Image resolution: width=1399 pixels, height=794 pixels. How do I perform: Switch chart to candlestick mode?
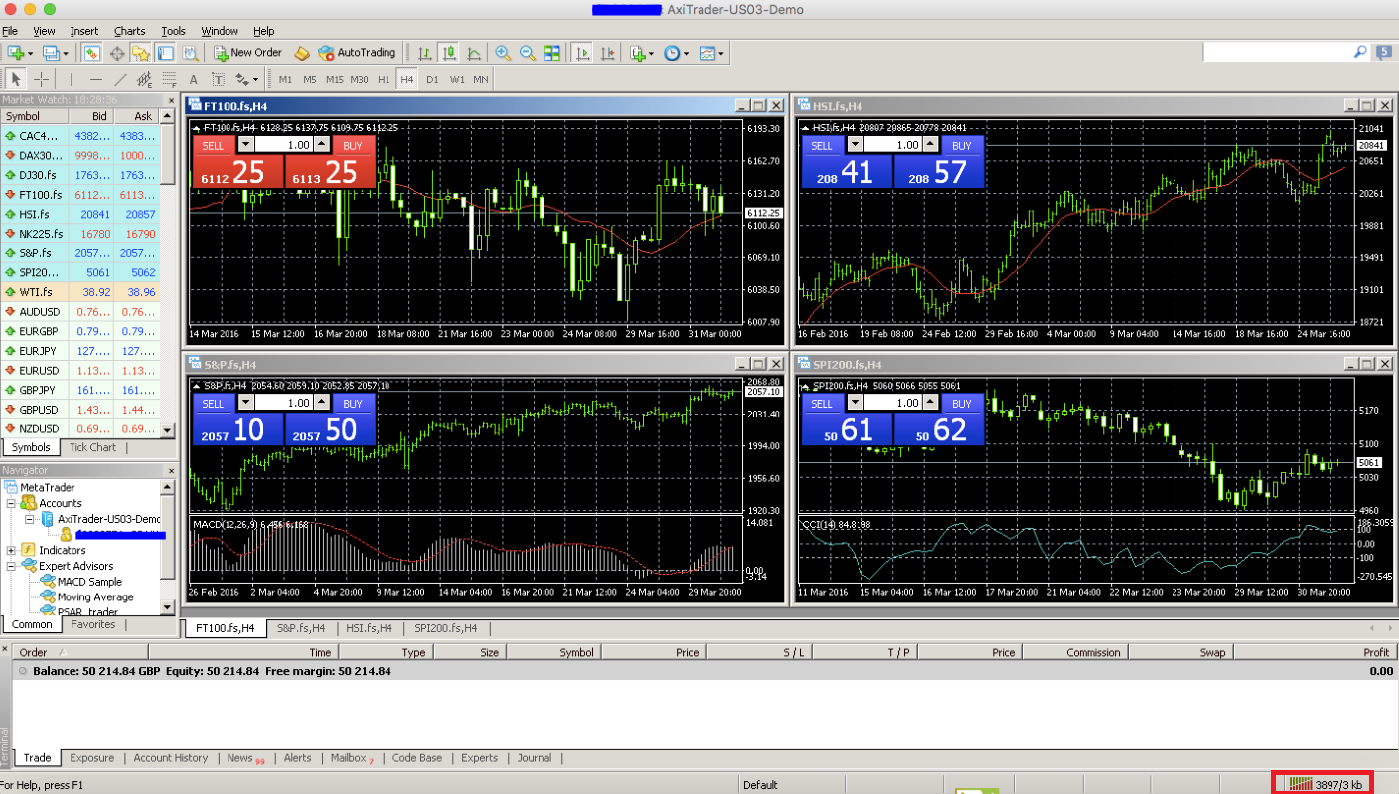pos(449,53)
